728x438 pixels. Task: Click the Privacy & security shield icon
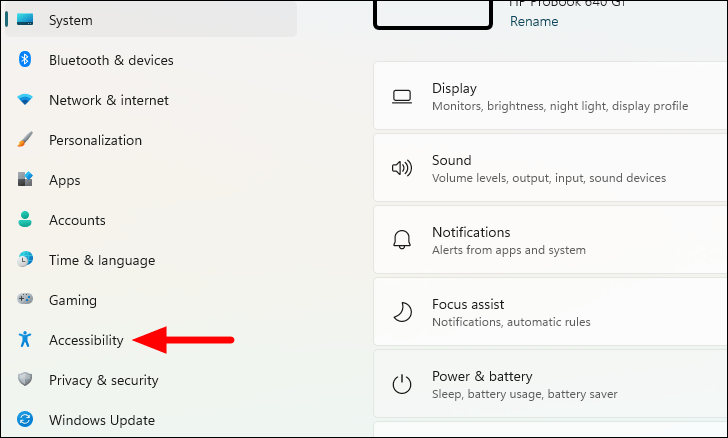(x=26, y=380)
